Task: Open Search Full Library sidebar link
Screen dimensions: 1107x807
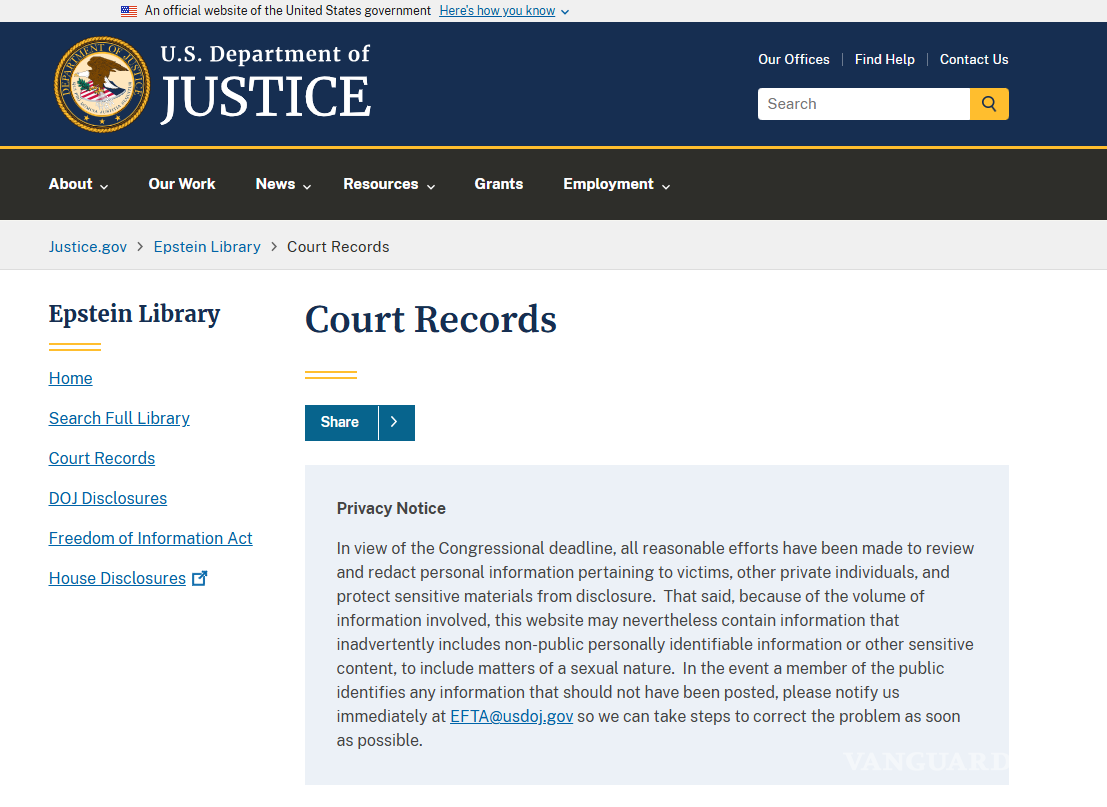Action: click(119, 418)
